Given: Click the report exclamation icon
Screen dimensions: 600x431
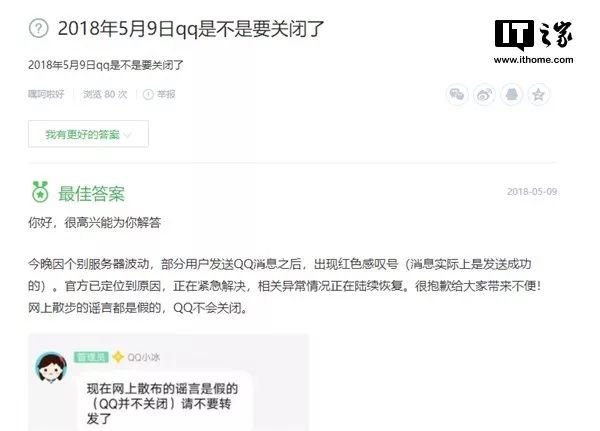Looking at the screenshot, I should 148,94.
